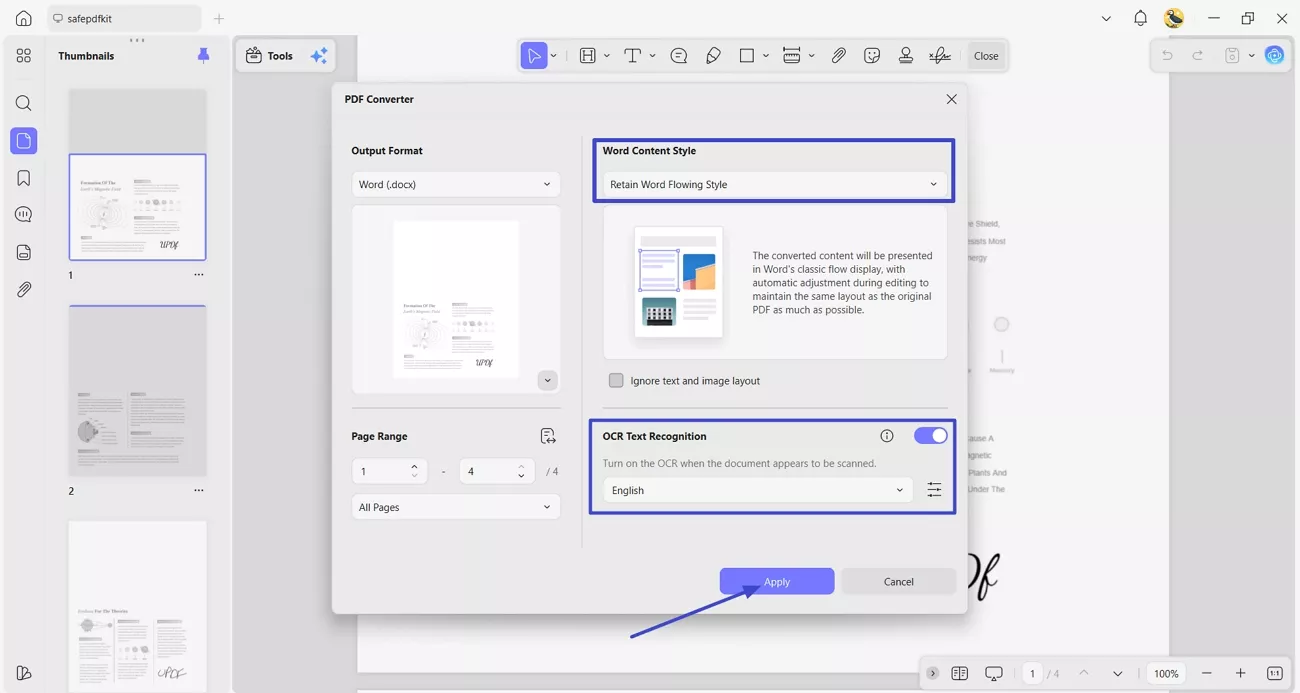Image resolution: width=1300 pixels, height=693 pixels.
Task: Click the undo button
Action: [1167, 56]
